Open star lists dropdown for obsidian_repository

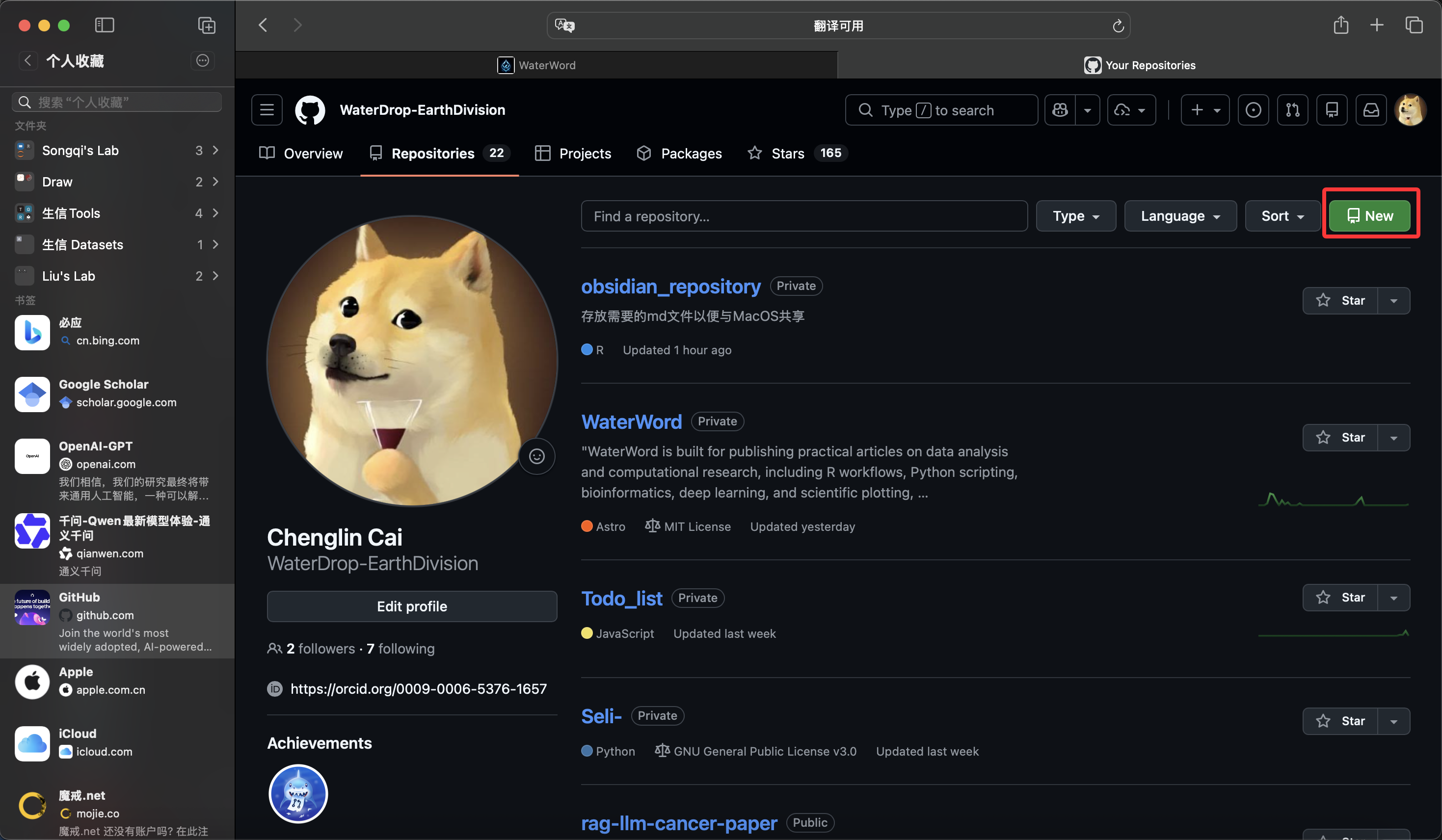[x=1394, y=300]
